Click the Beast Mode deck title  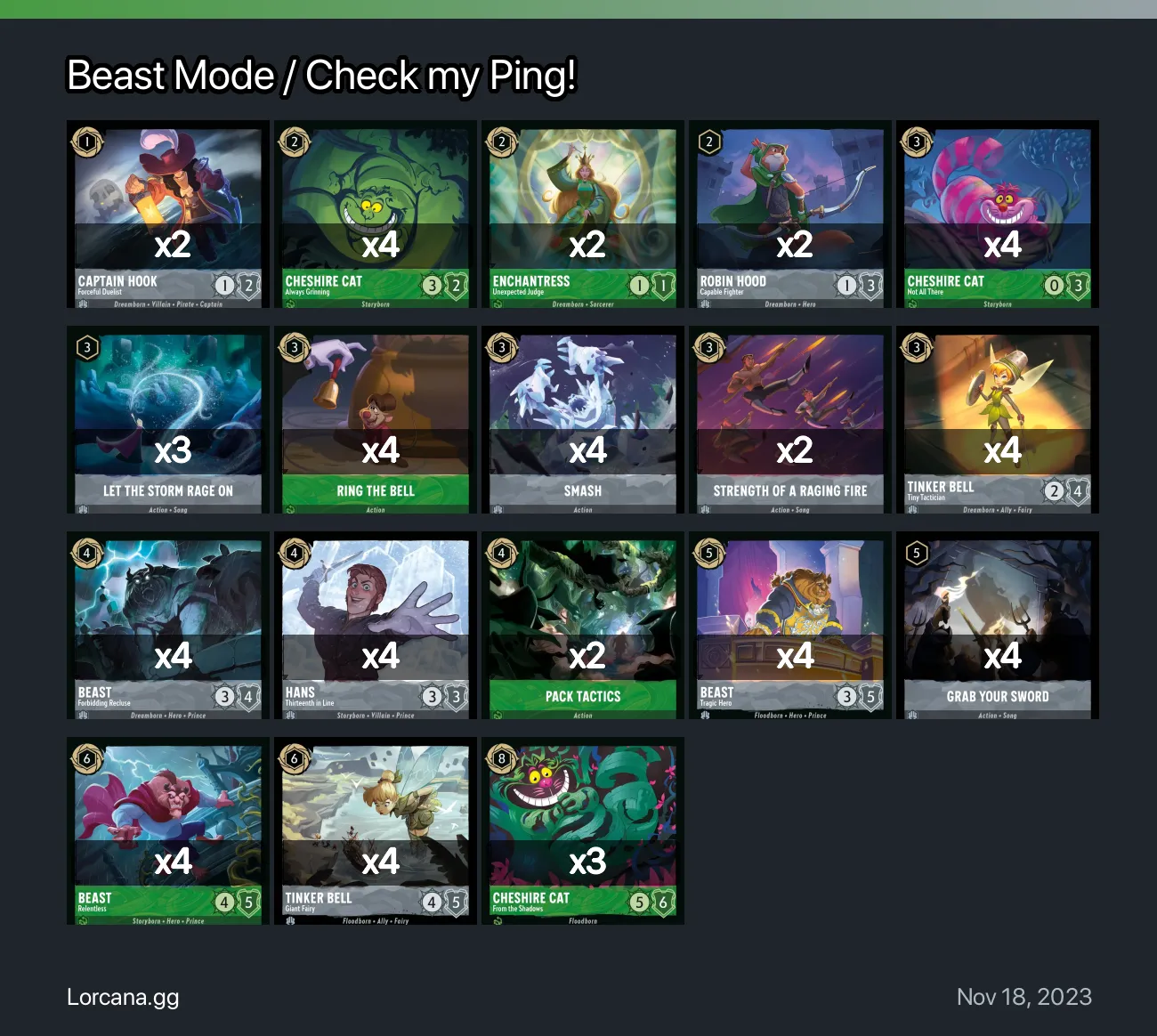322,76
